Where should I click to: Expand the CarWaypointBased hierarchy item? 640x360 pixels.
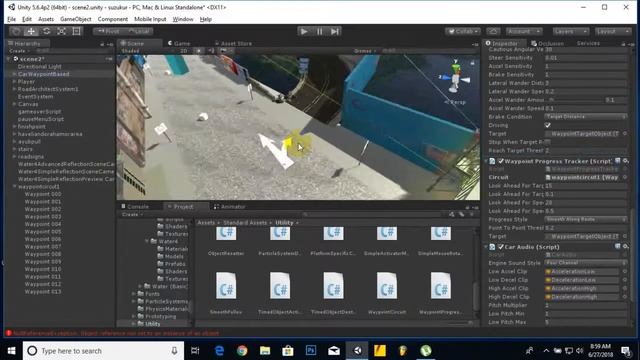click(14, 74)
